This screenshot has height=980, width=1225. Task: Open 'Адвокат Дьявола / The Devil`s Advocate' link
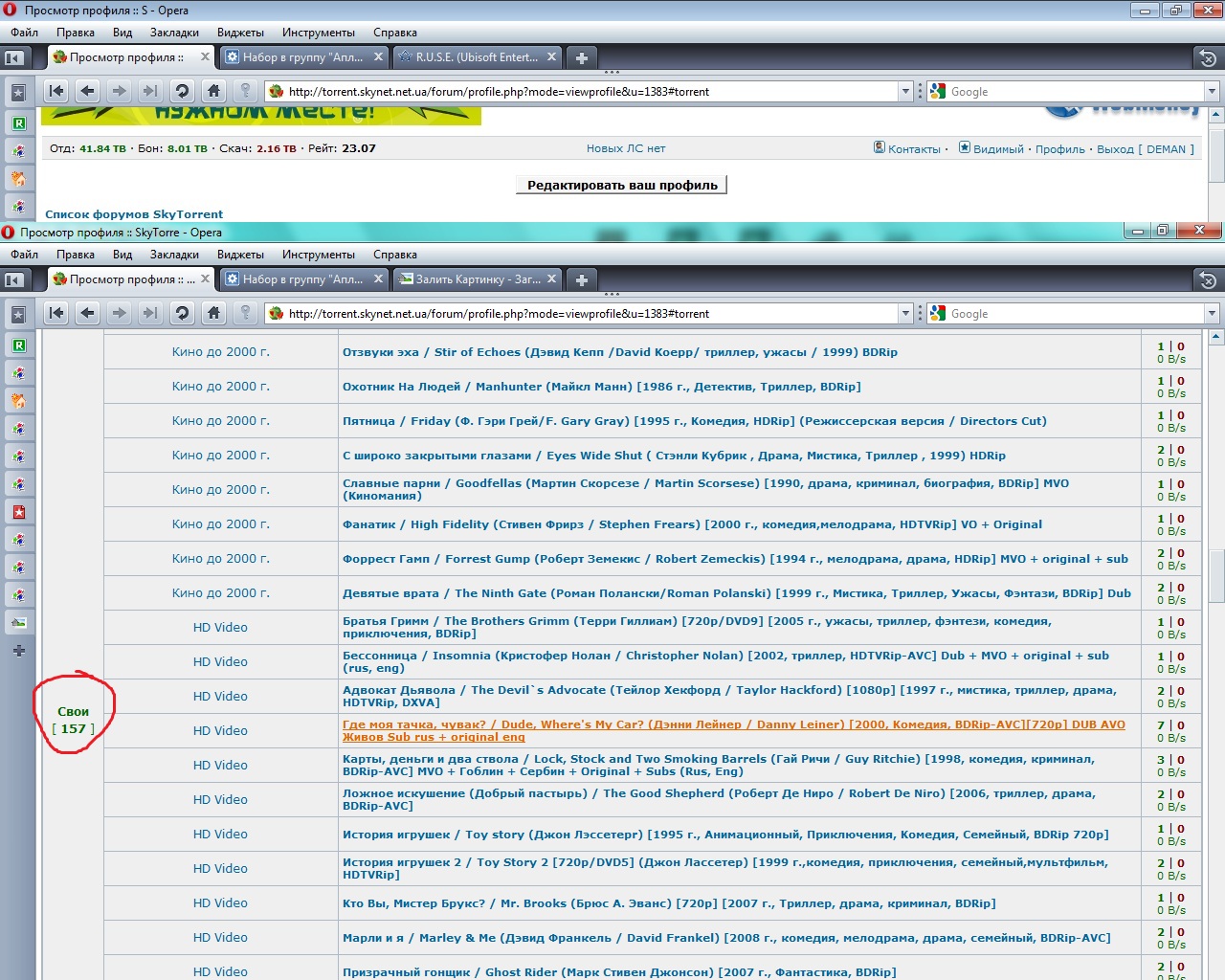coord(729,696)
